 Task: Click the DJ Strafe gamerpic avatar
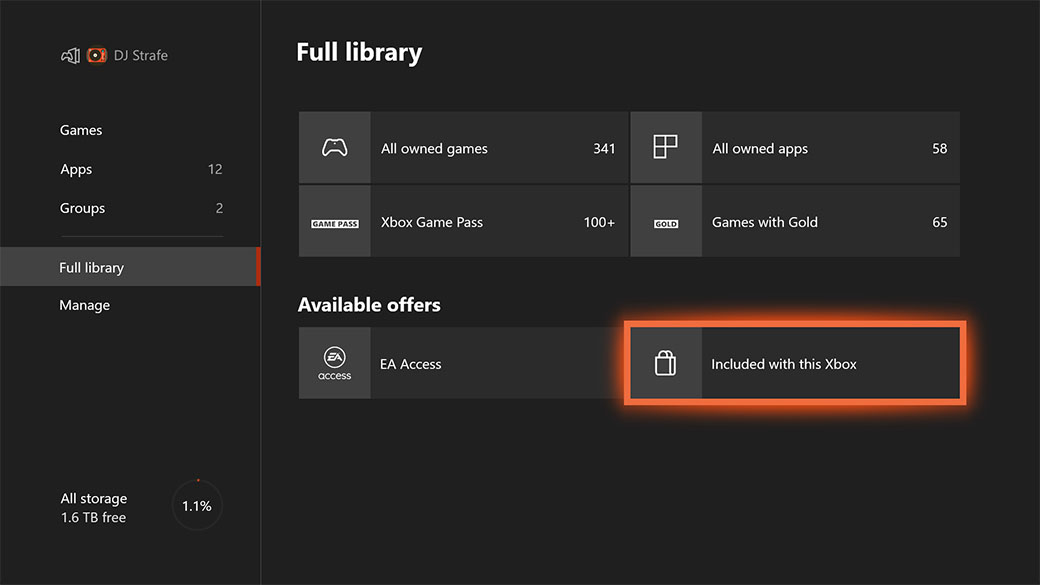tap(96, 55)
